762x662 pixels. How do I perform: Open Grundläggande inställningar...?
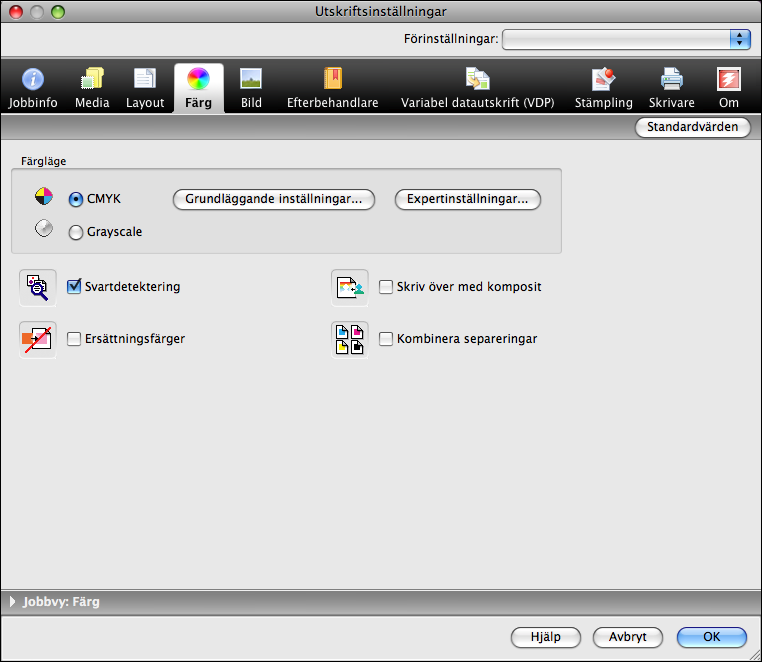click(x=274, y=199)
